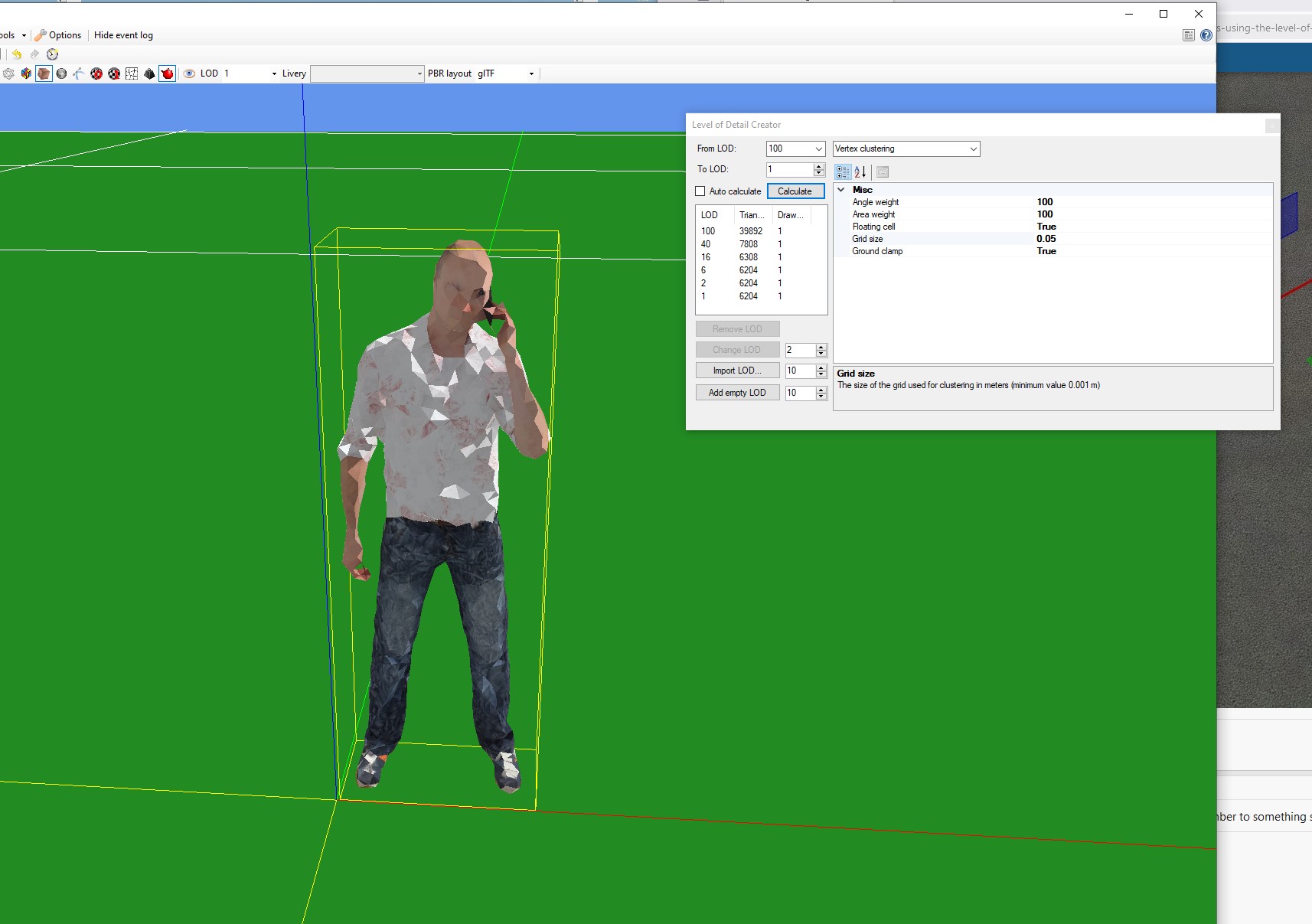Click the gray shaded sphere view icon
The width and height of the screenshot is (1312, 924).
61,73
